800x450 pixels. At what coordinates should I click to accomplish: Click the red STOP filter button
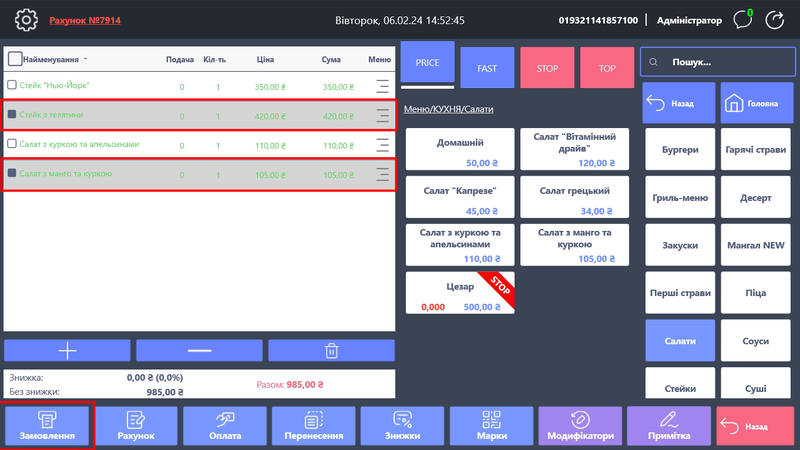(x=547, y=68)
